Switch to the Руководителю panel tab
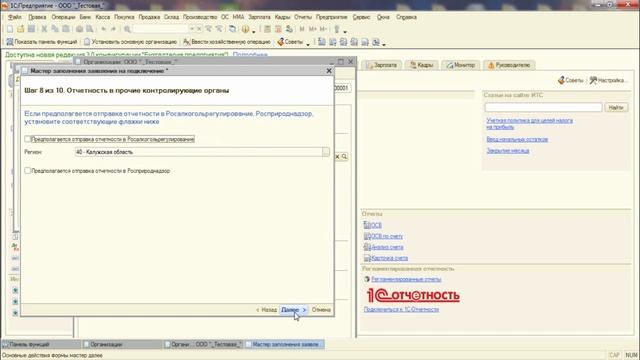The width and height of the screenshot is (640, 360). pyautogui.click(x=509, y=65)
